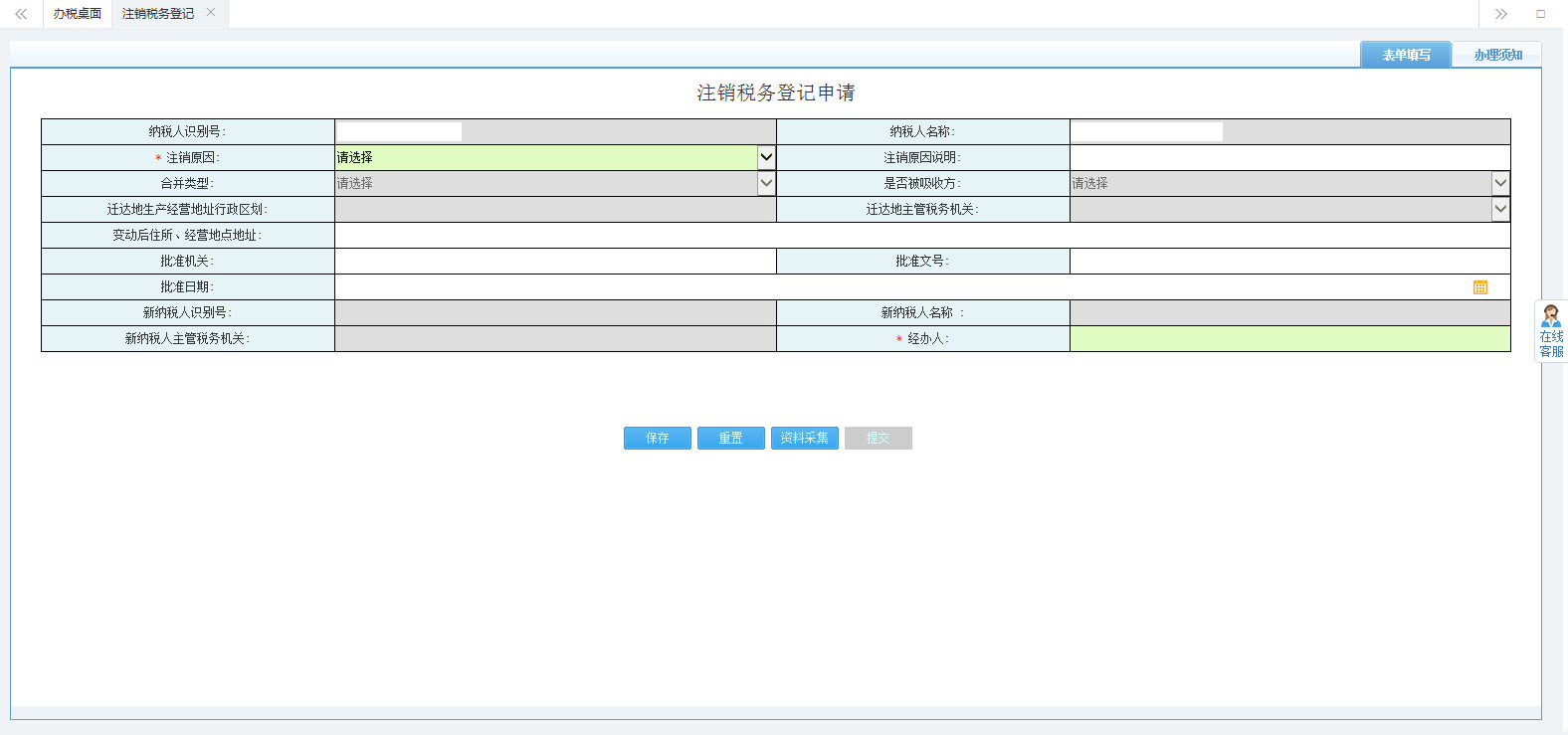Click the 迁达地主管税务机关 label
This screenshot has width=1568, height=735.
coord(922,209)
